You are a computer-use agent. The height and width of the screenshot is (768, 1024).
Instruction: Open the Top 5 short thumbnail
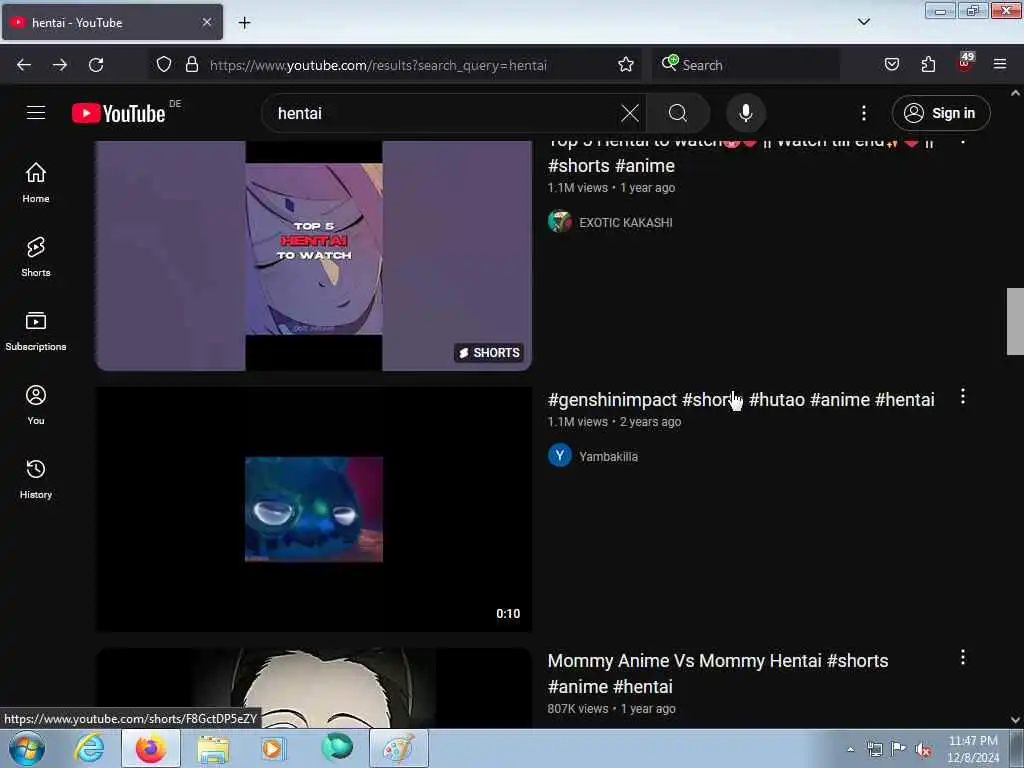tap(313, 256)
